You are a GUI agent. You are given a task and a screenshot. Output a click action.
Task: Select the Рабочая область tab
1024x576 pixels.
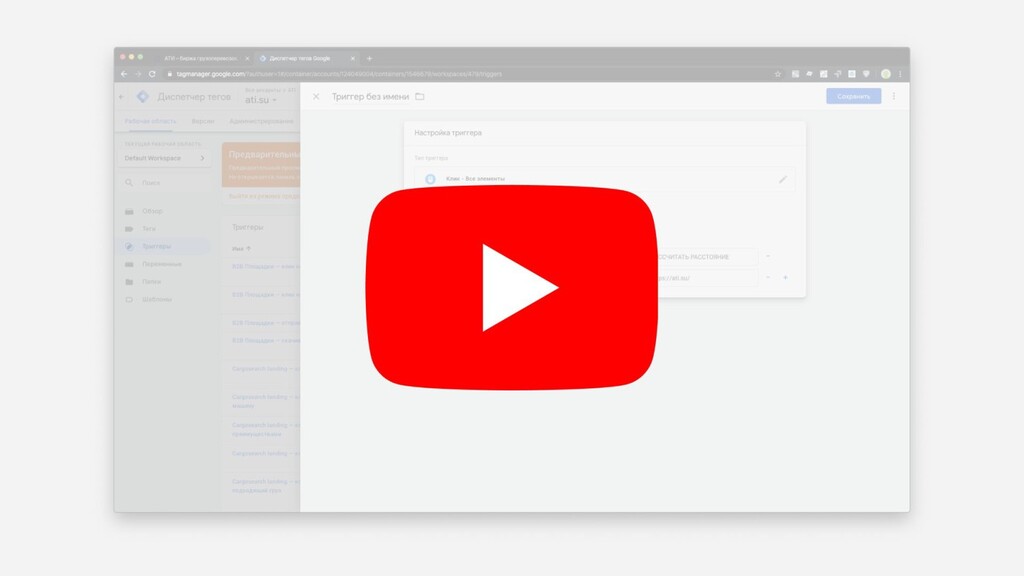pyautogui.click(x=150, y=121)
